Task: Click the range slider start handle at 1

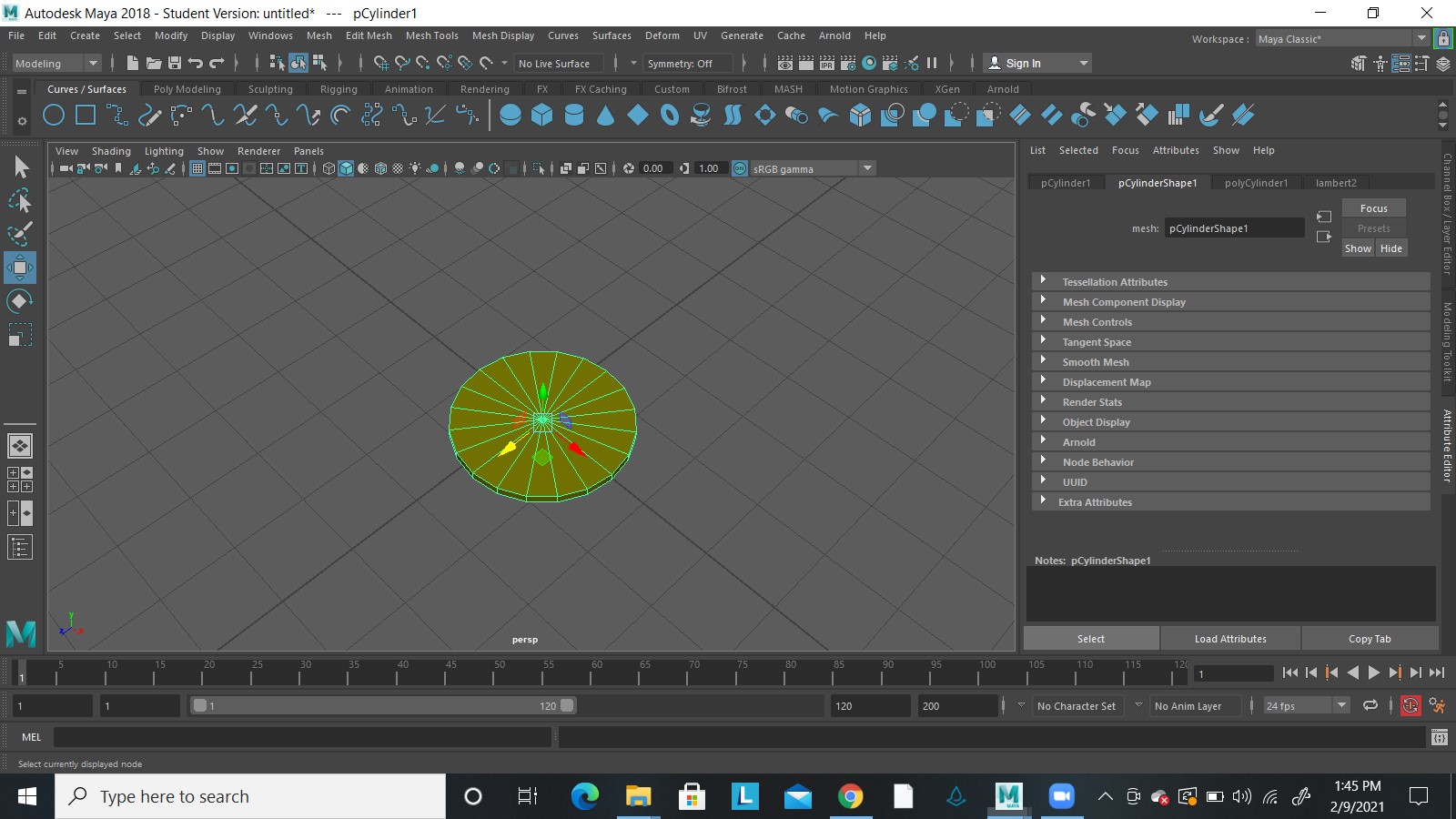Action: click(x=199, y=705)
